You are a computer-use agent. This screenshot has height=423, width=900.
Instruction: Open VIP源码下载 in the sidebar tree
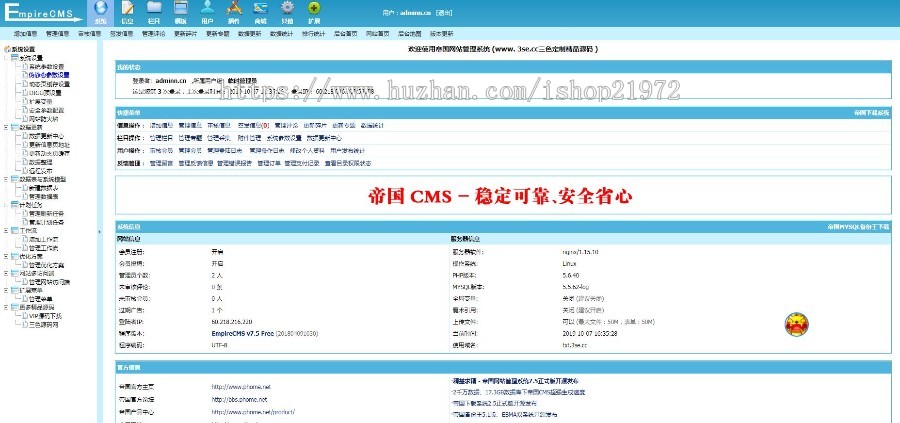tap(45, 316)
